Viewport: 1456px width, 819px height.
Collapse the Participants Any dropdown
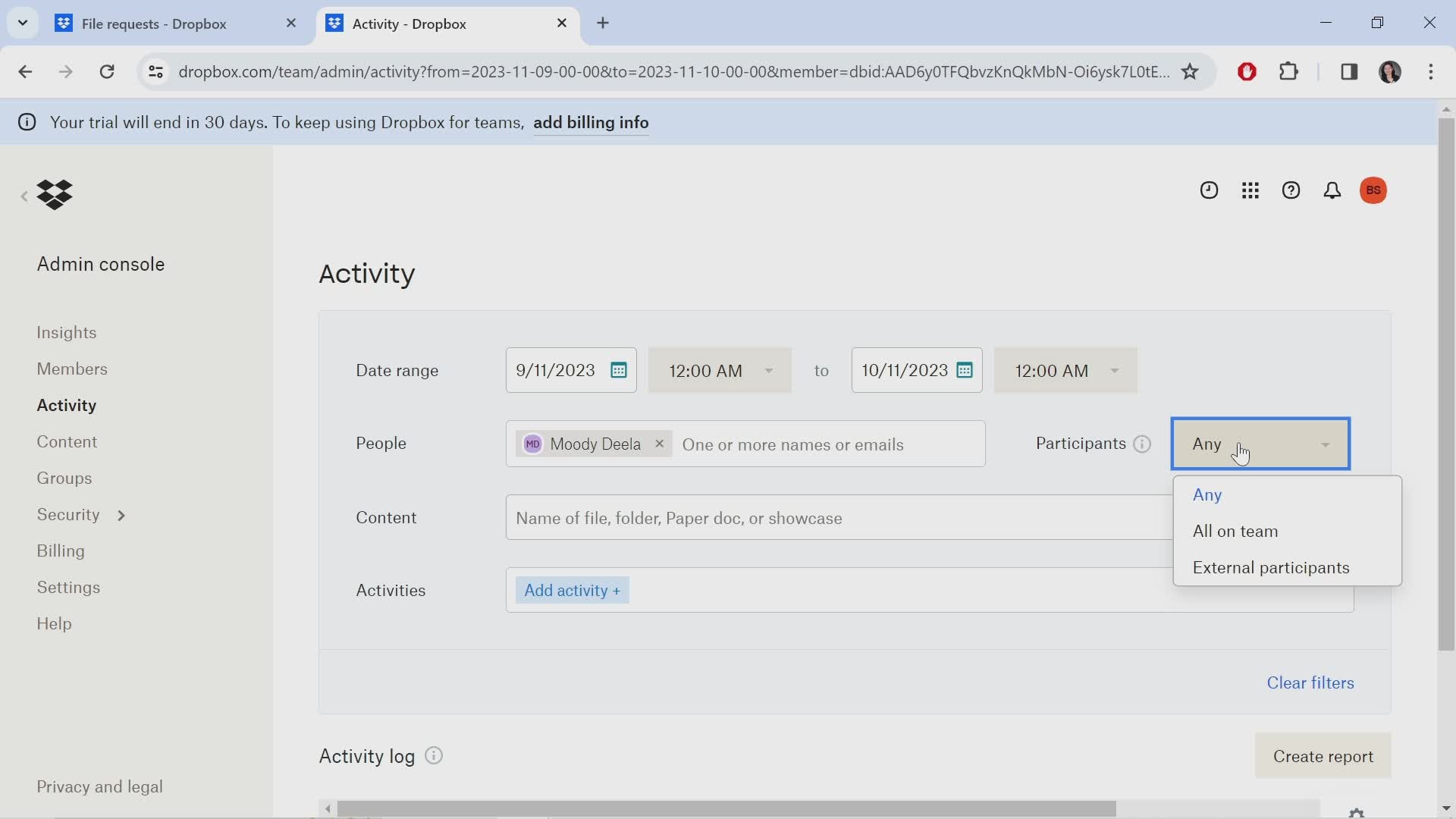[1260, 444]
